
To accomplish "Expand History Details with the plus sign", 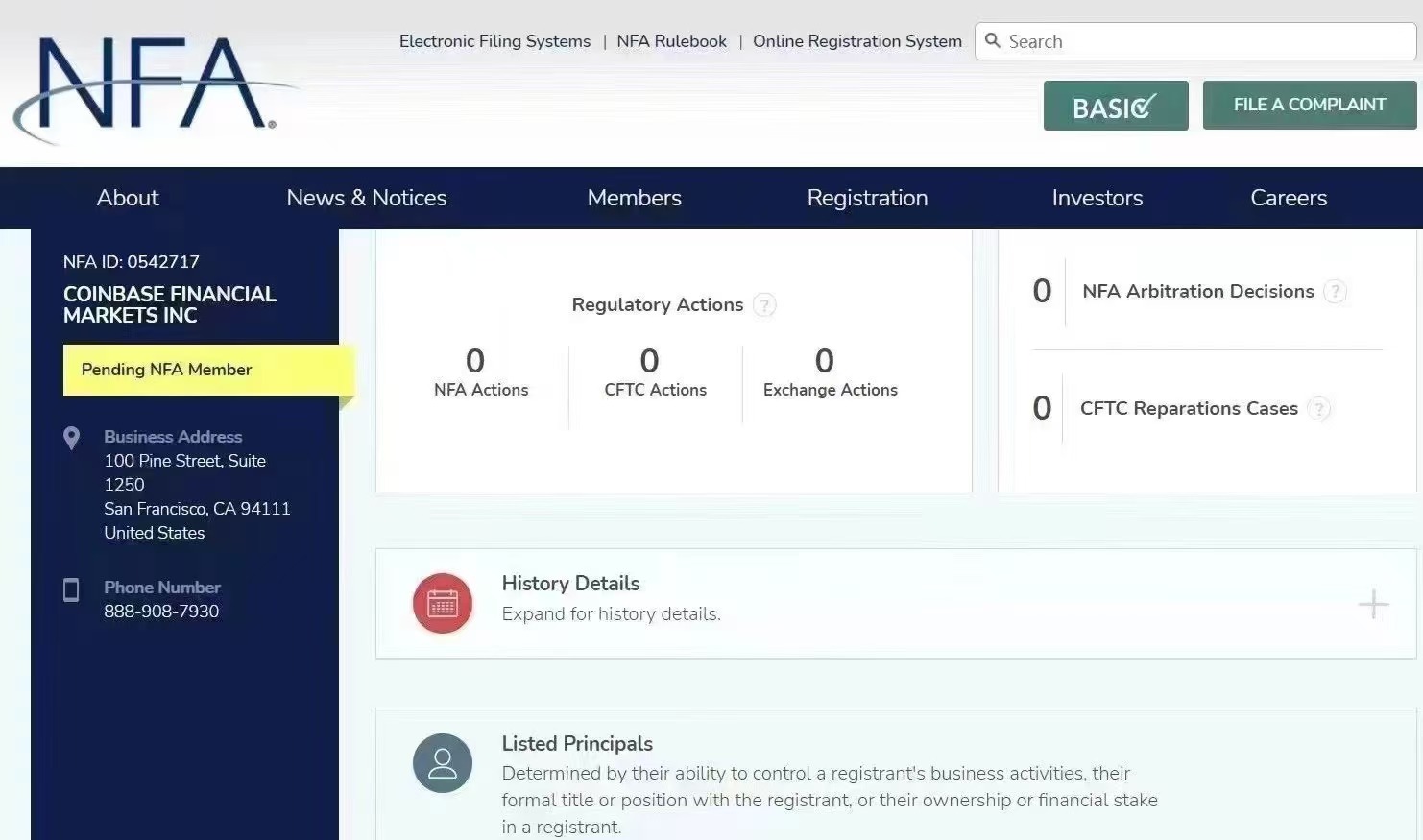I will 1373,604.
